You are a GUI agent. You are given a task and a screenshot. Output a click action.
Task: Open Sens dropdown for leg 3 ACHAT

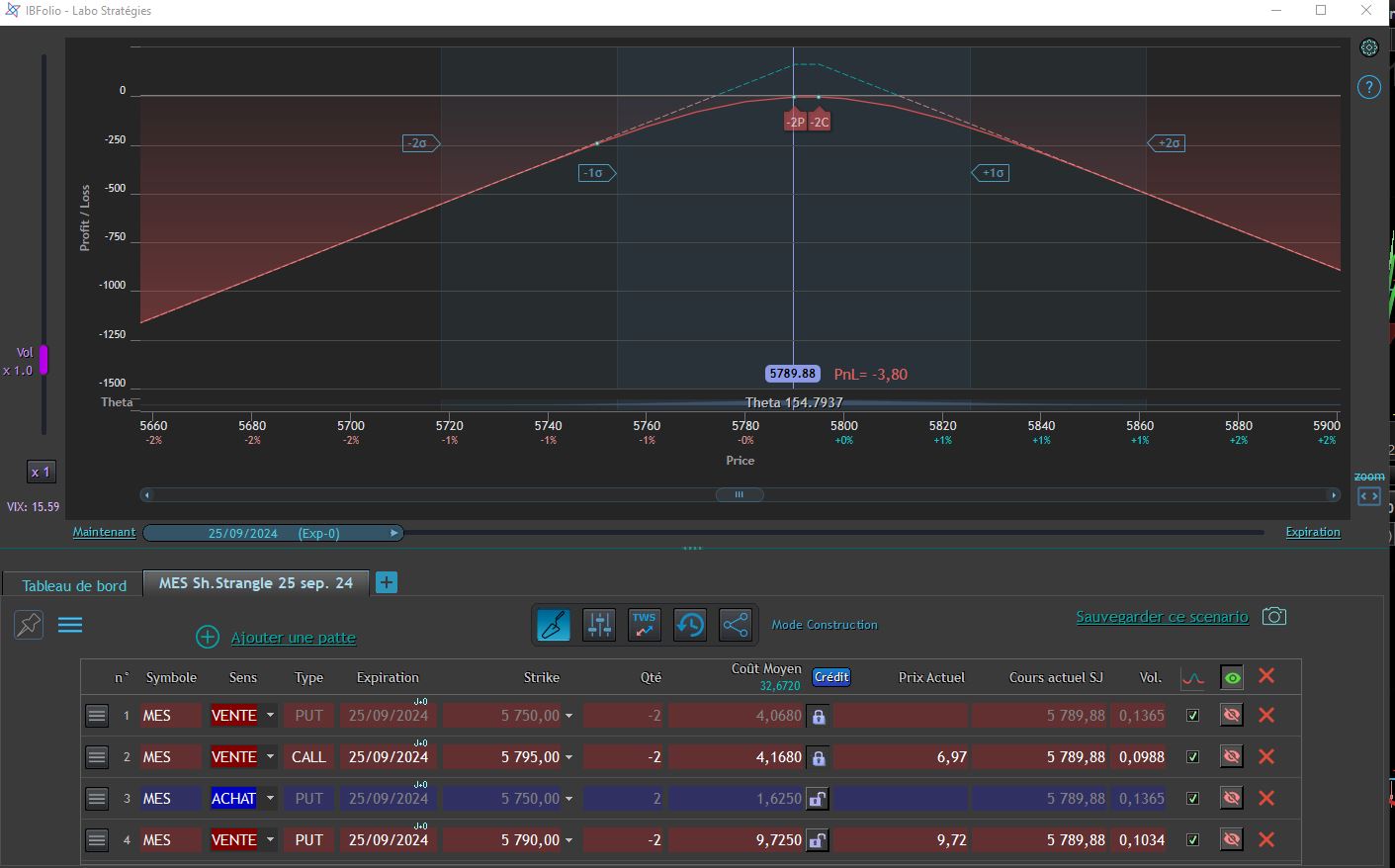point(270,799)
